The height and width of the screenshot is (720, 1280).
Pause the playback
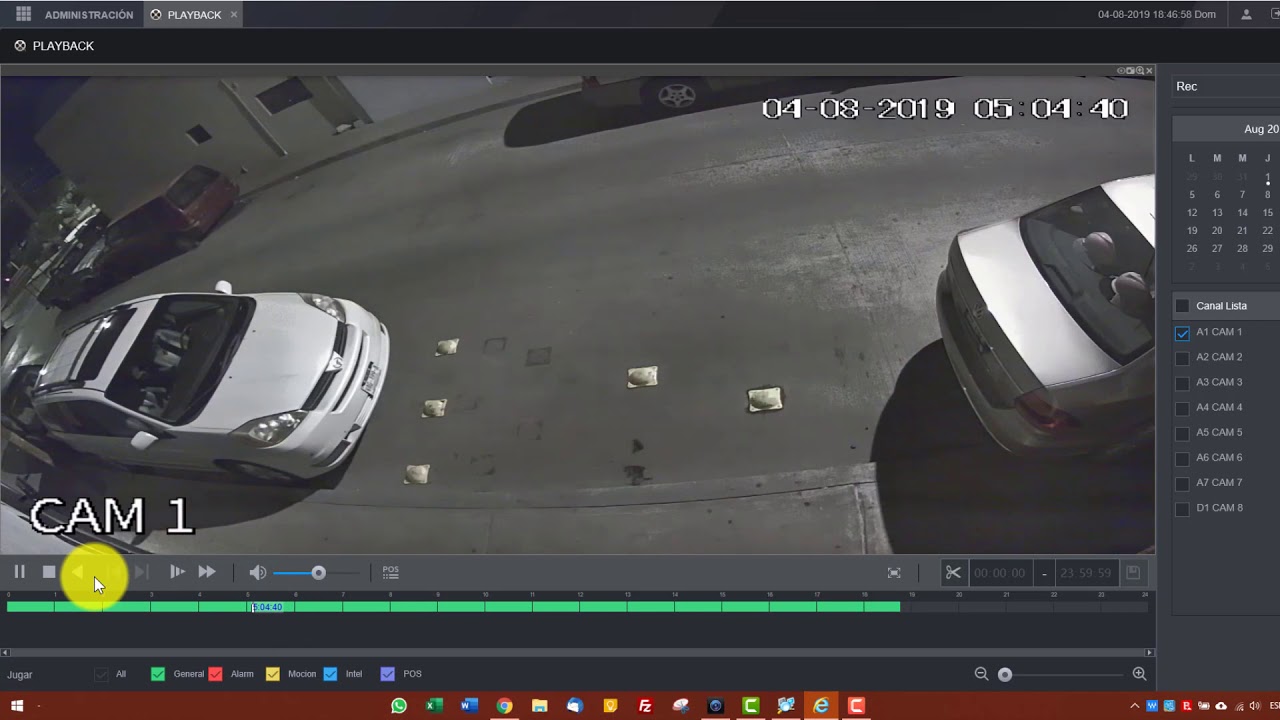19,572
